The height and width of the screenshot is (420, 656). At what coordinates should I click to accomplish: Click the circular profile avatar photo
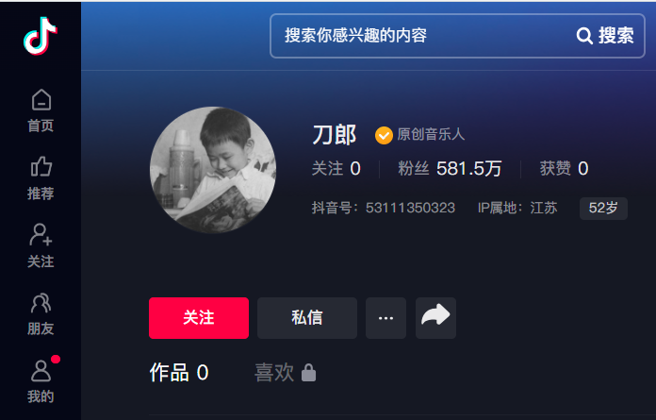tap(213, 169)
